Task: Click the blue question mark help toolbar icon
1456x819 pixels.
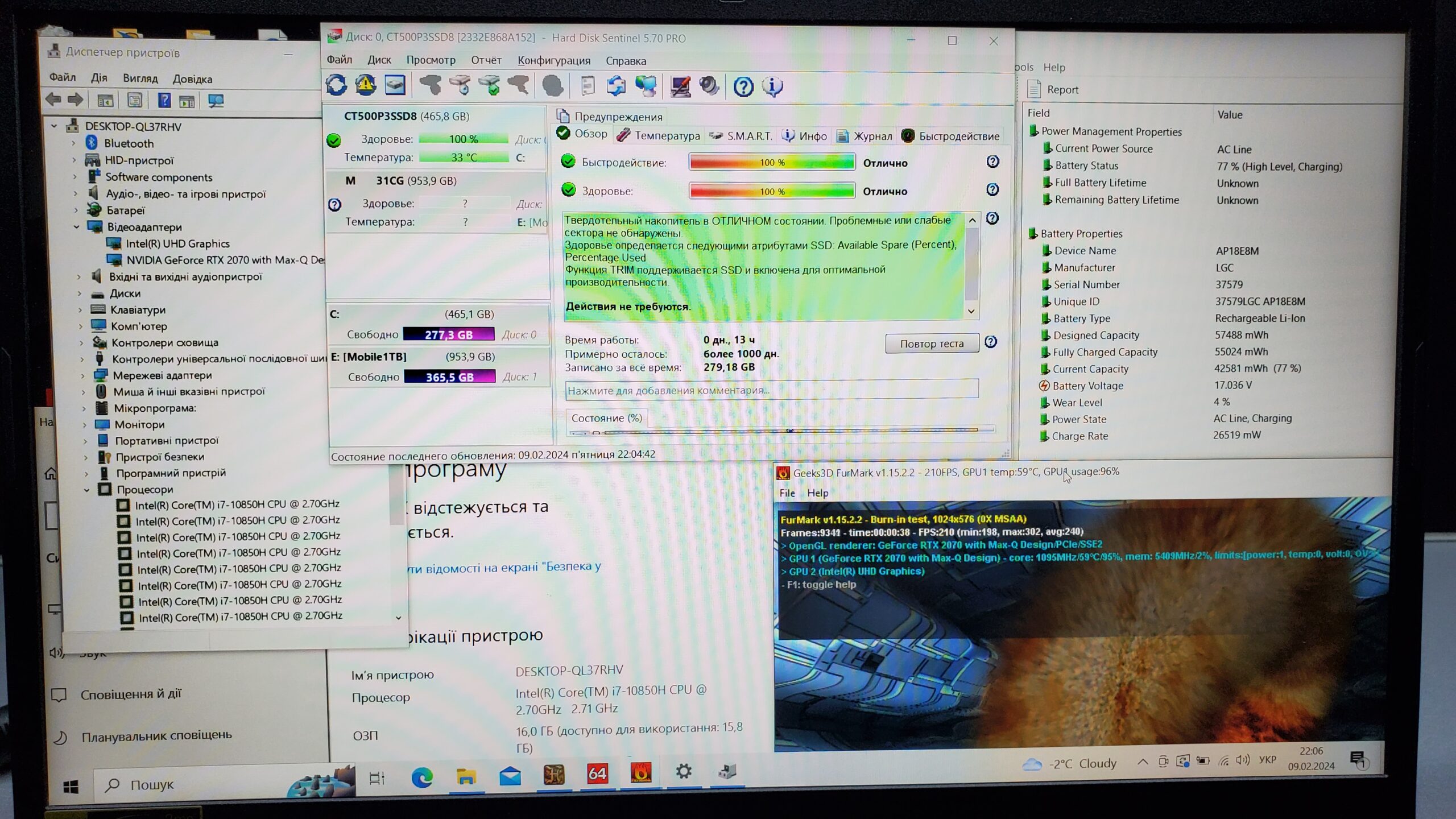Action: [743, 87]
